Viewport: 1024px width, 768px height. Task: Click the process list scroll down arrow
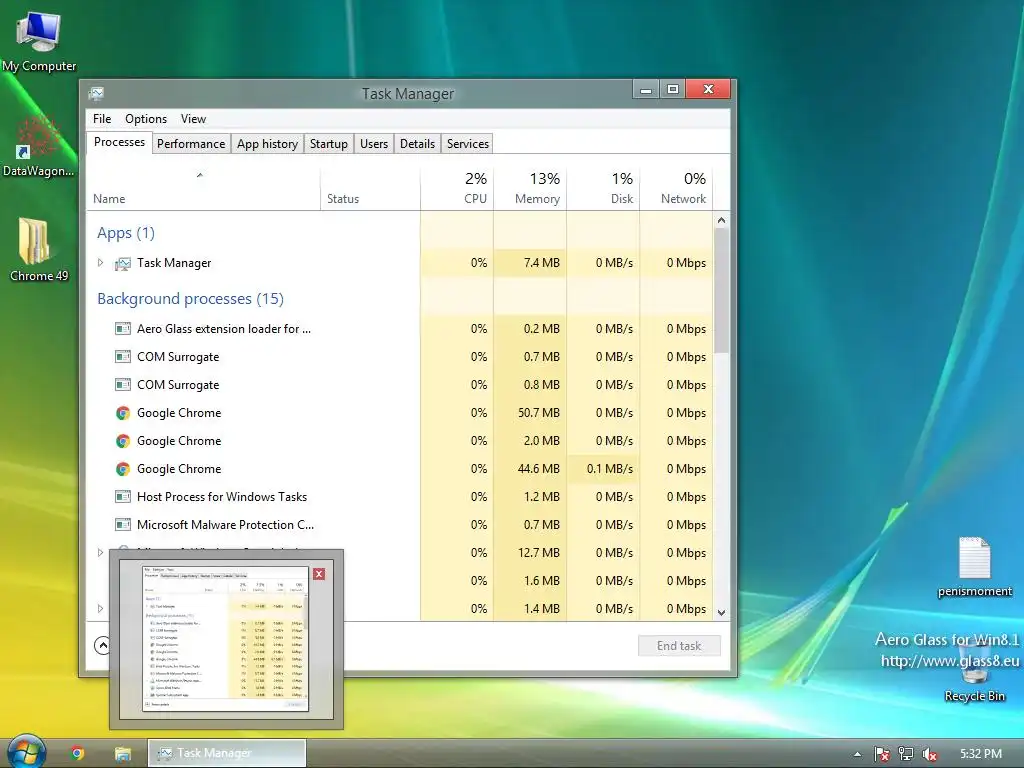coord(721,613)
